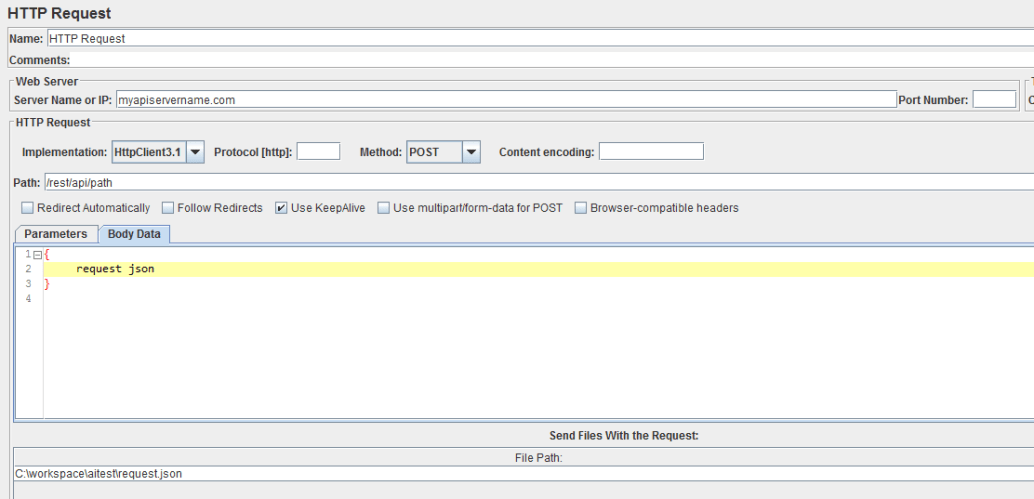Click the Server Name or IP field
Image resolution: width=1034 pixels, height=499 pixels.
tap(505, 99)
